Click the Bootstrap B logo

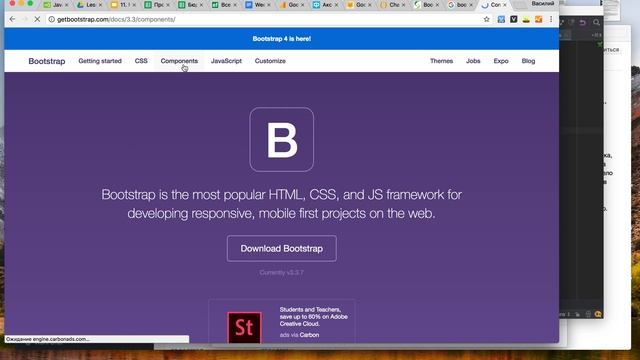coord(282,139)
